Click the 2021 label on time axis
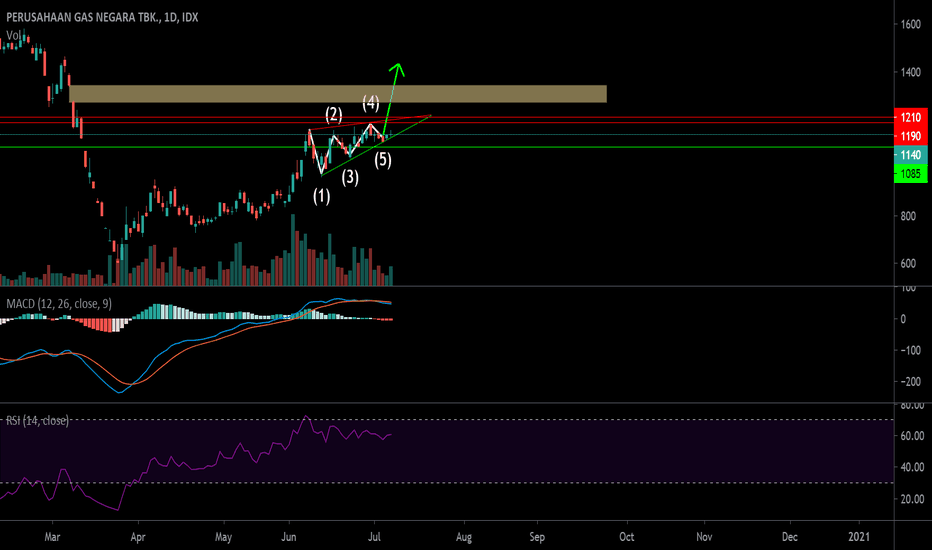 click(x=858, y=537)
